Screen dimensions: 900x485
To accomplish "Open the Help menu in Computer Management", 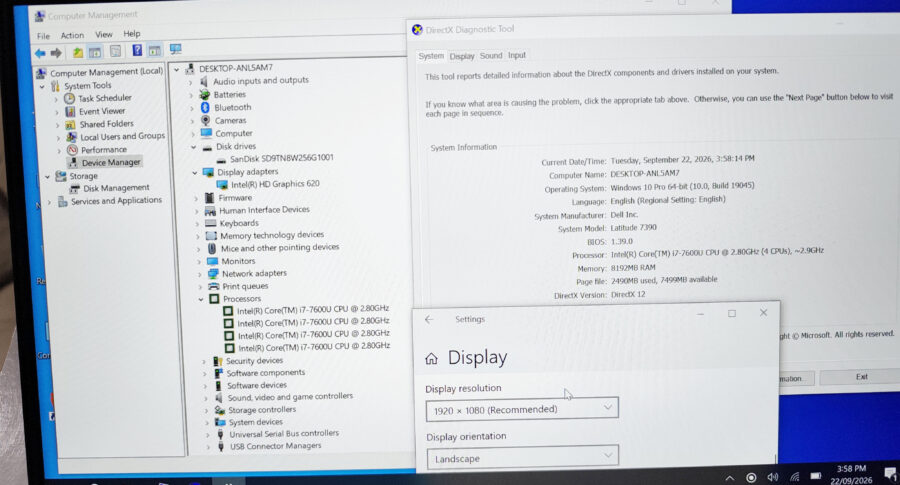I will 131,34.
